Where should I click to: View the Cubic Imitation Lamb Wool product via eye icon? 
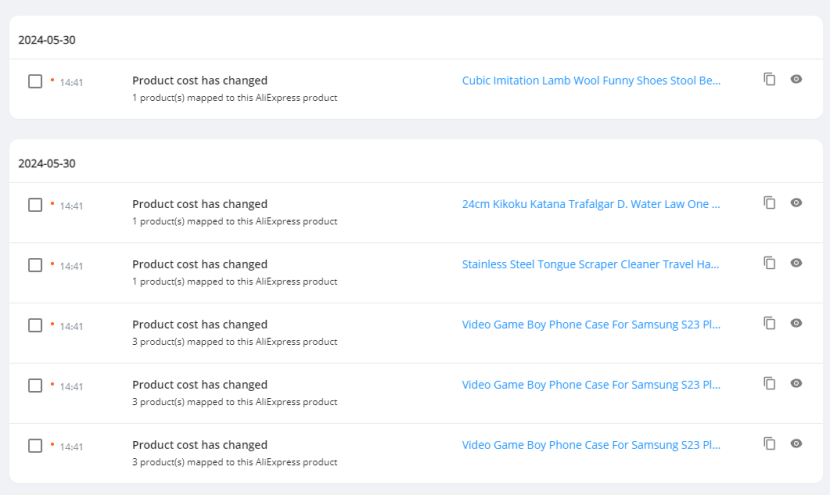coord(796,79)
